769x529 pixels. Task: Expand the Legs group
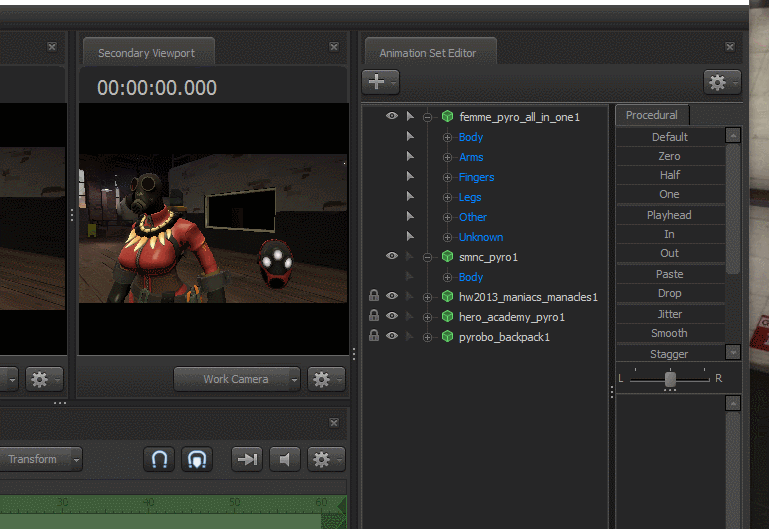tap(447, 198)
